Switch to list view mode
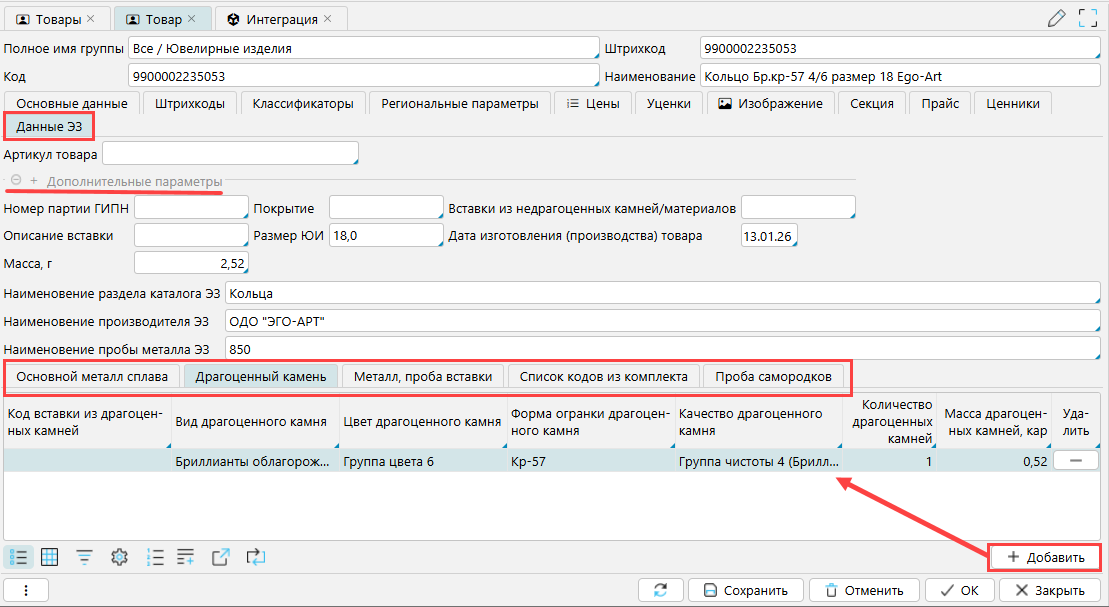 (18, 557)
